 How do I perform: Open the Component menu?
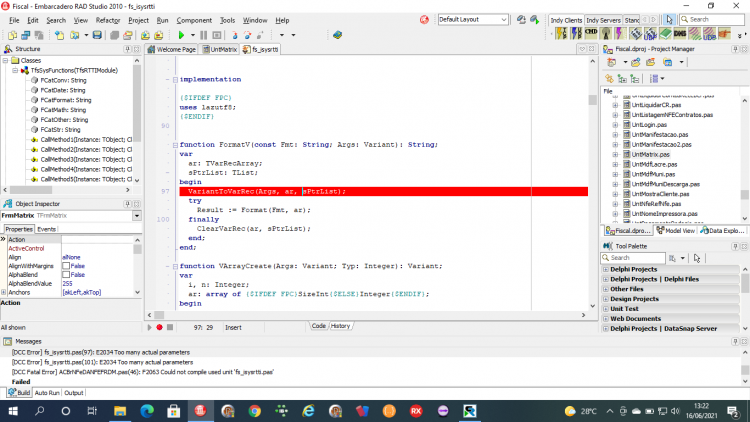pos(194,20)
